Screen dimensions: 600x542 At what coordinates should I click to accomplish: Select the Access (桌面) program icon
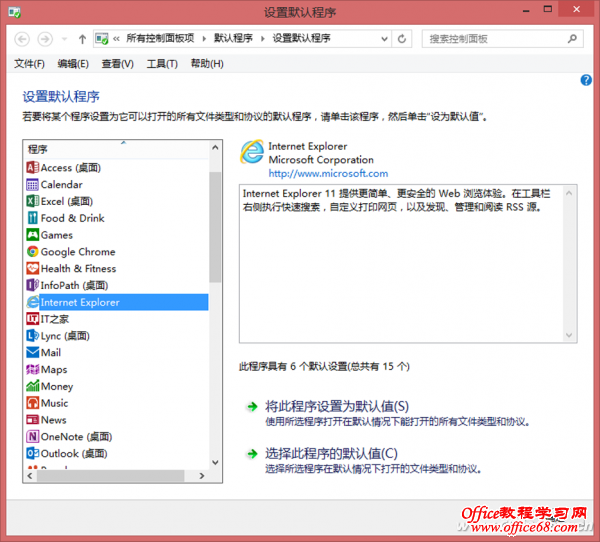(x=33, y=168)
